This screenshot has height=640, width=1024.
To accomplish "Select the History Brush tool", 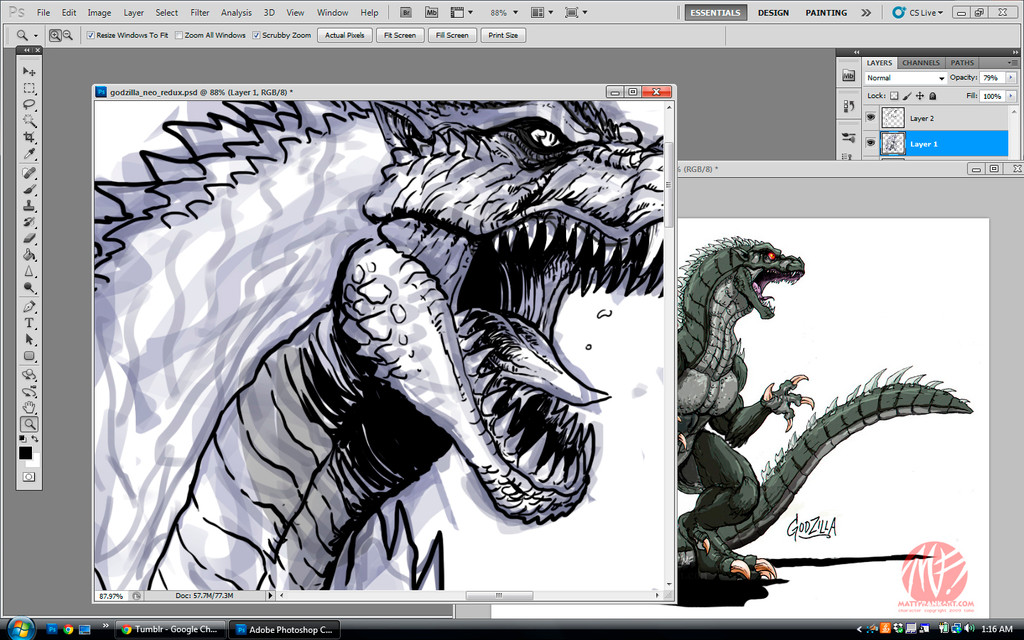I will (x=29, y=222).
